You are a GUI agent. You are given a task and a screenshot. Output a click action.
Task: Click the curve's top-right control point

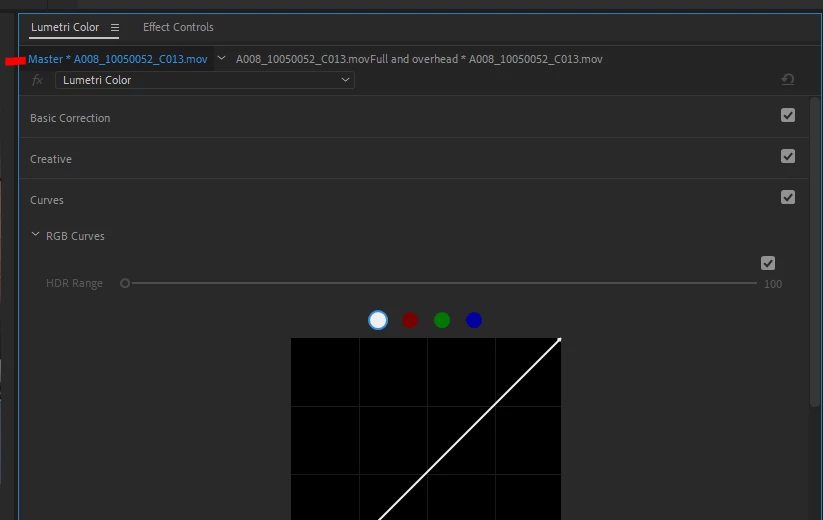point(560,340)
